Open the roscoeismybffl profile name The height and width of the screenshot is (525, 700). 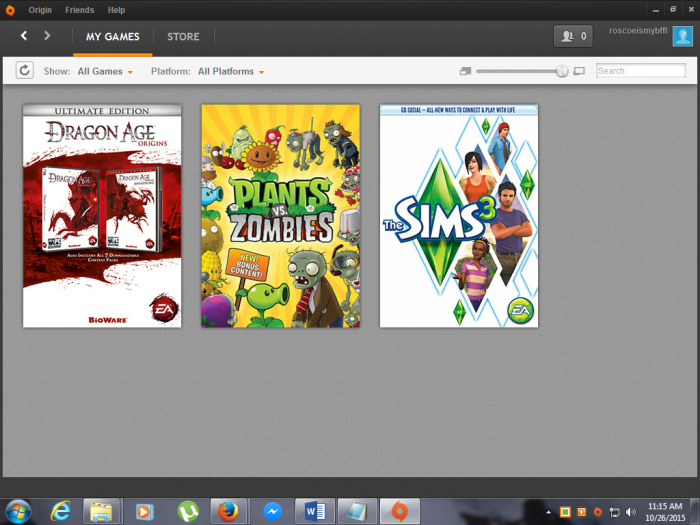coord(638,31)
